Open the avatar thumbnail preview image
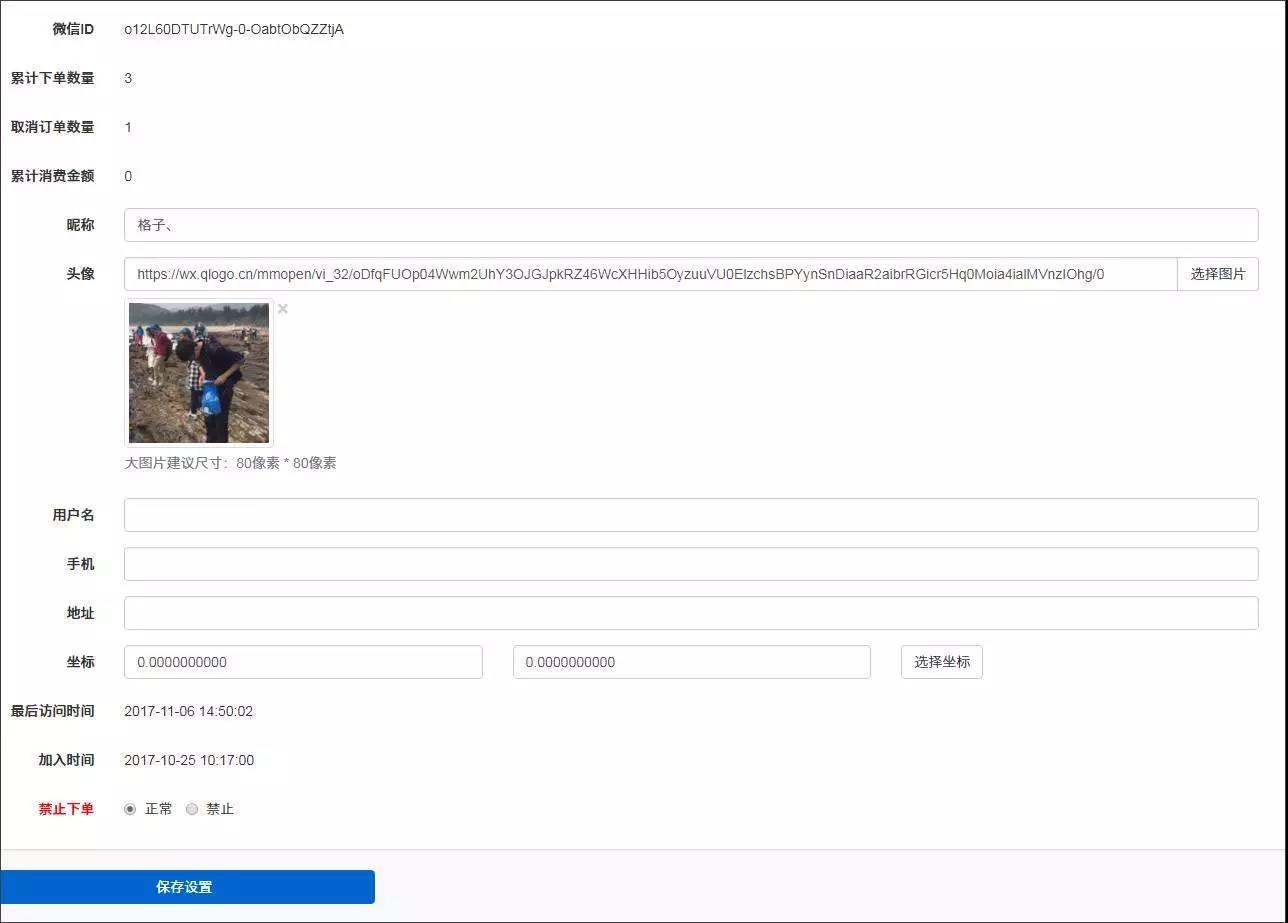 (199, 373)
